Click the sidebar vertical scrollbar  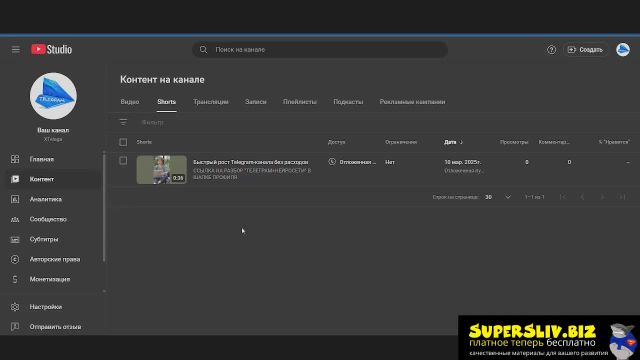click(104, 206)
